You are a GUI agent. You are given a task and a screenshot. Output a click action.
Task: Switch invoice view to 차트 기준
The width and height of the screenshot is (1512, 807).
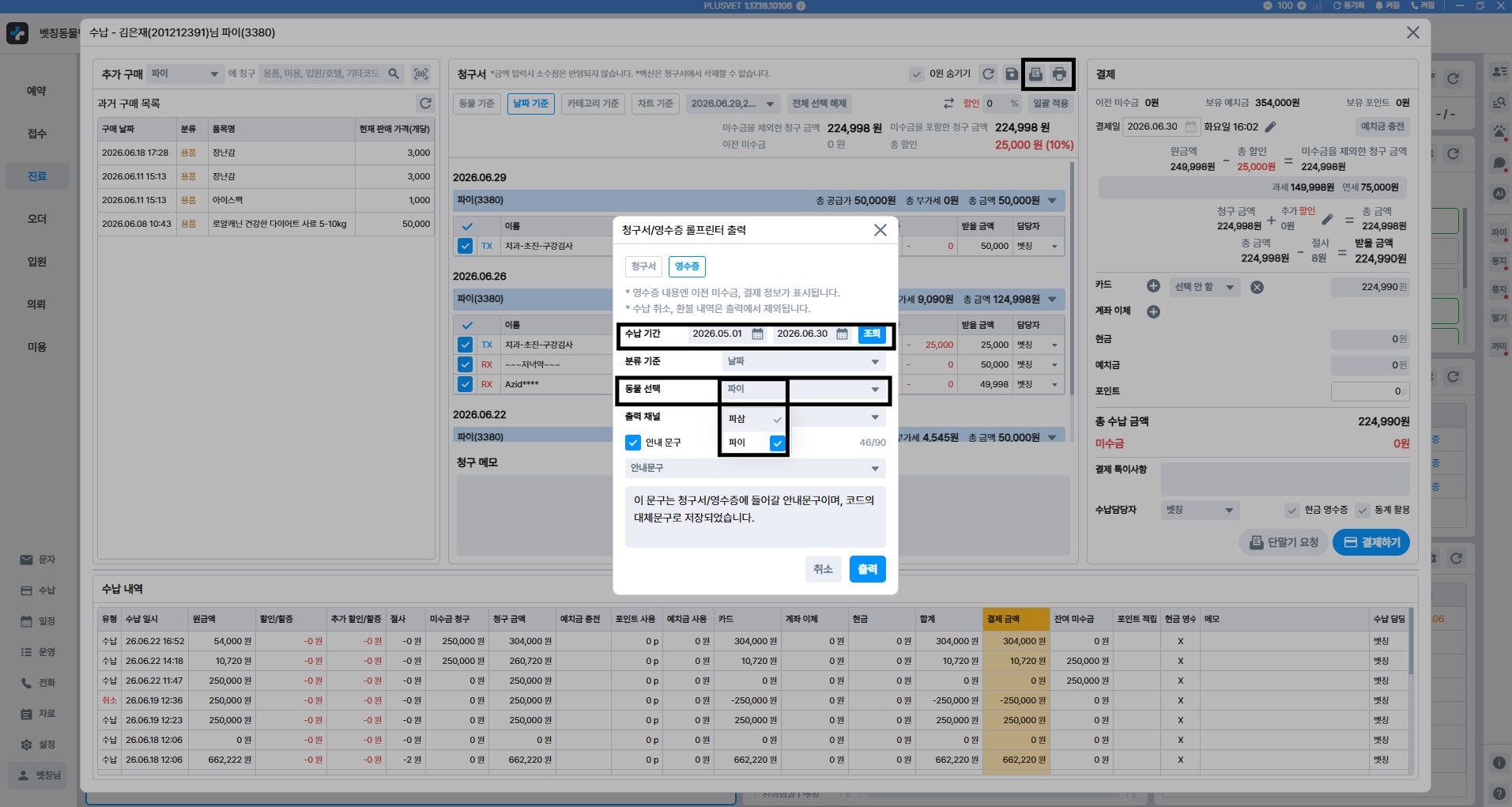(x=655, y=104)
